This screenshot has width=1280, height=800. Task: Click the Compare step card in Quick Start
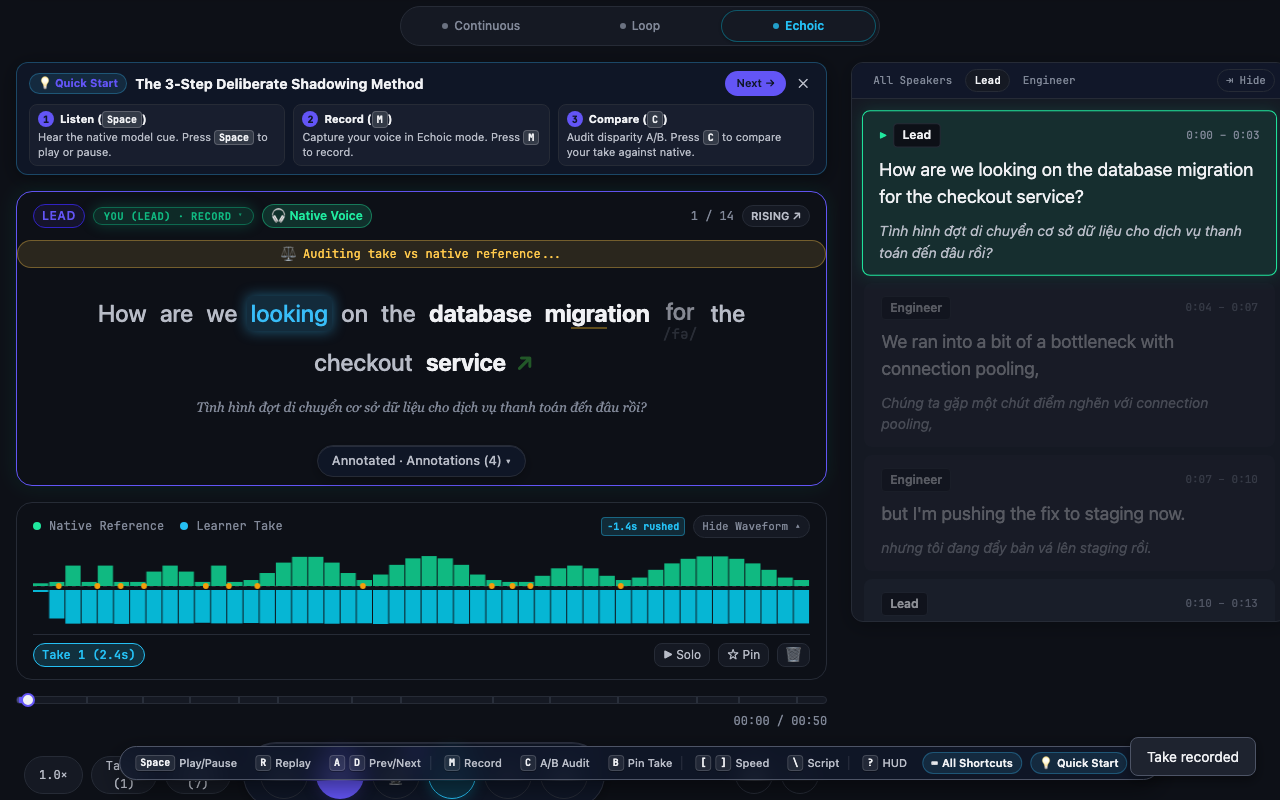click(686, 135)
